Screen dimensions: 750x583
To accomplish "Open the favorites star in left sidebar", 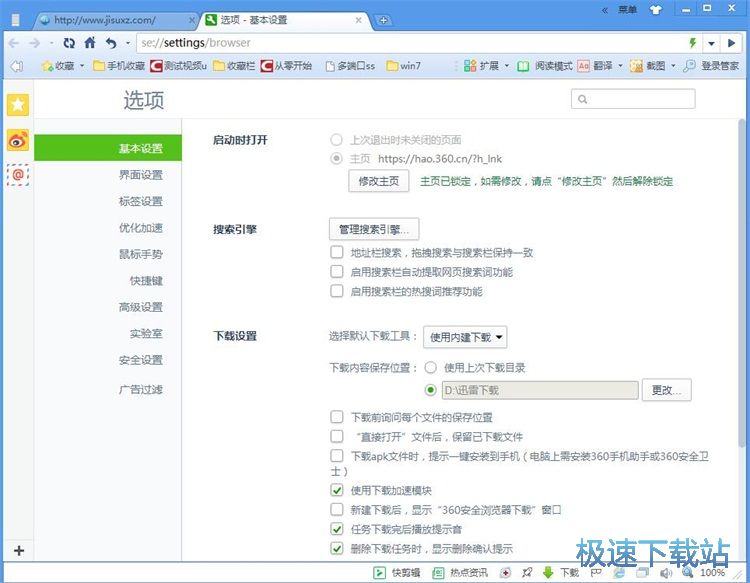I will pyautogui.click(x=18, y=105).
